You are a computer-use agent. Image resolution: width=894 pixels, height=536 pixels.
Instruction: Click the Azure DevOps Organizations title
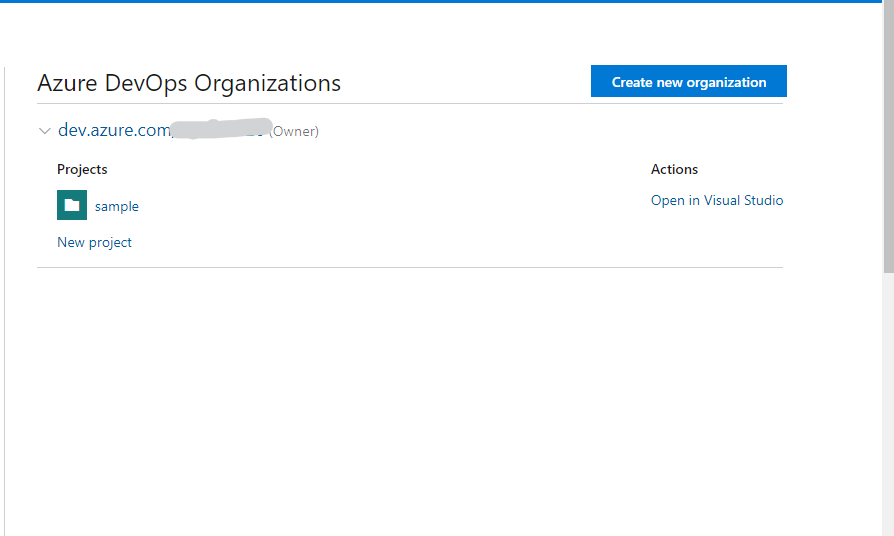[189, 83]
